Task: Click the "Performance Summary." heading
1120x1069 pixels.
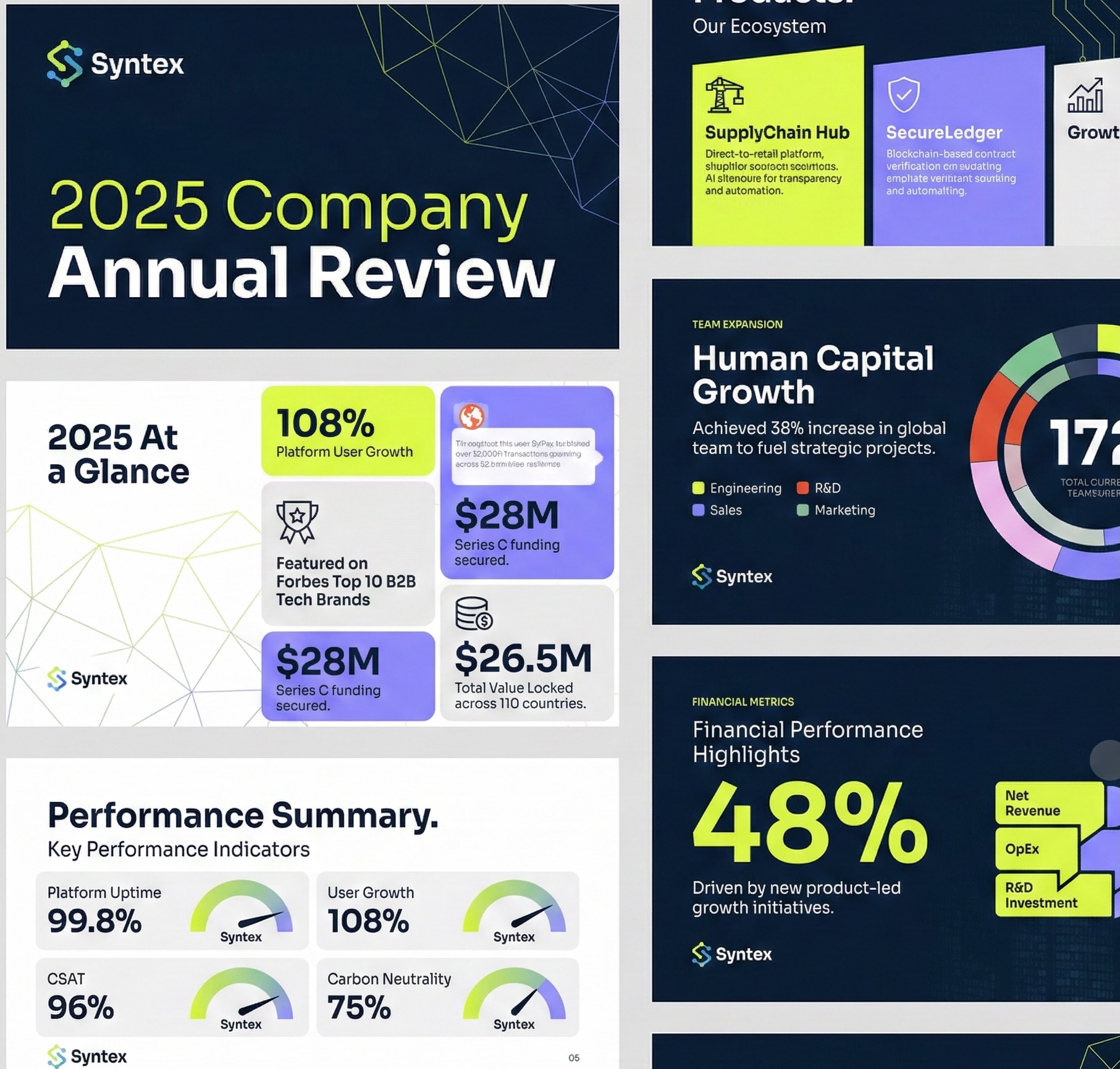Action: click(243, 815)
